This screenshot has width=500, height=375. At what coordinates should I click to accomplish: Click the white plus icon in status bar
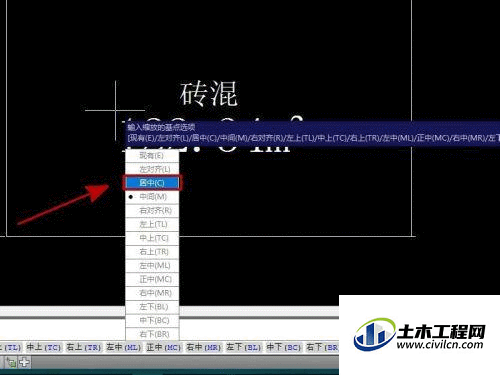point(25,362)
